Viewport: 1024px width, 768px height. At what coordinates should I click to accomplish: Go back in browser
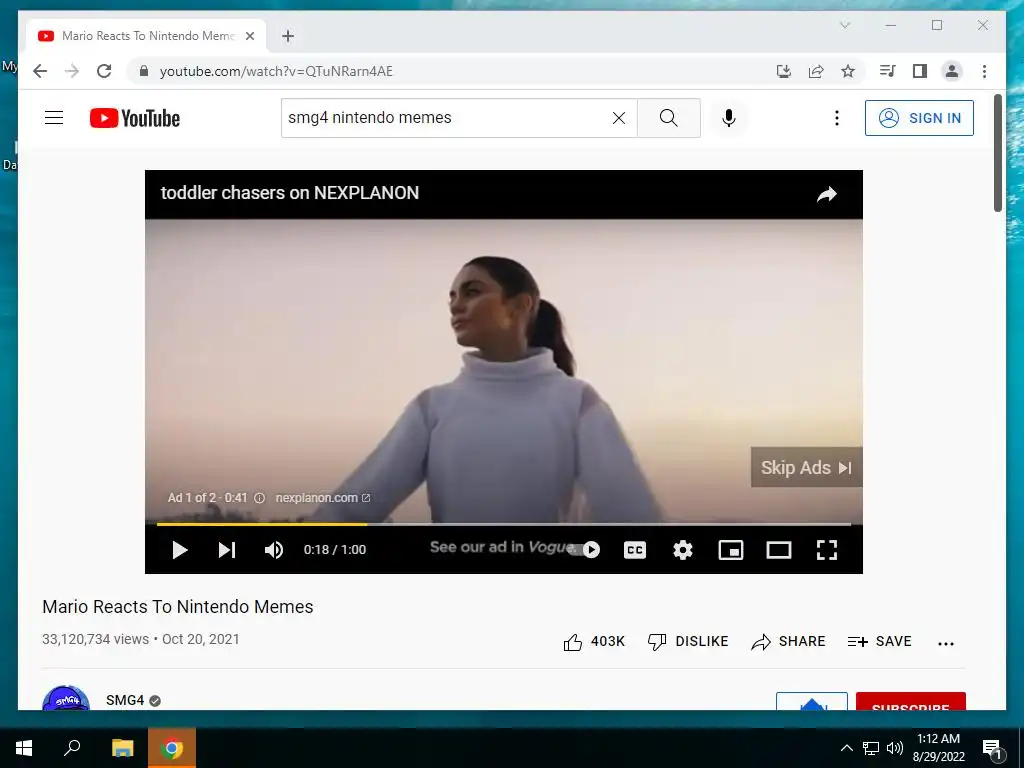(x=40, y=71)
